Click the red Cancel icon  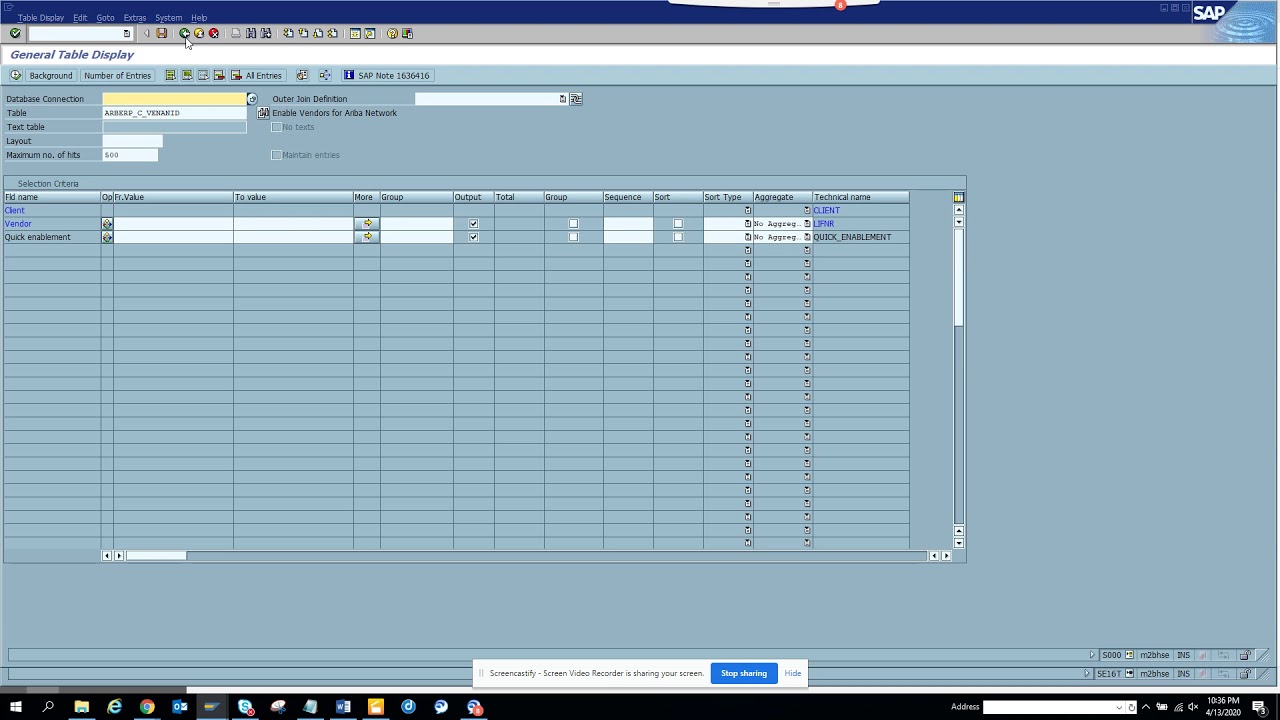213,33
